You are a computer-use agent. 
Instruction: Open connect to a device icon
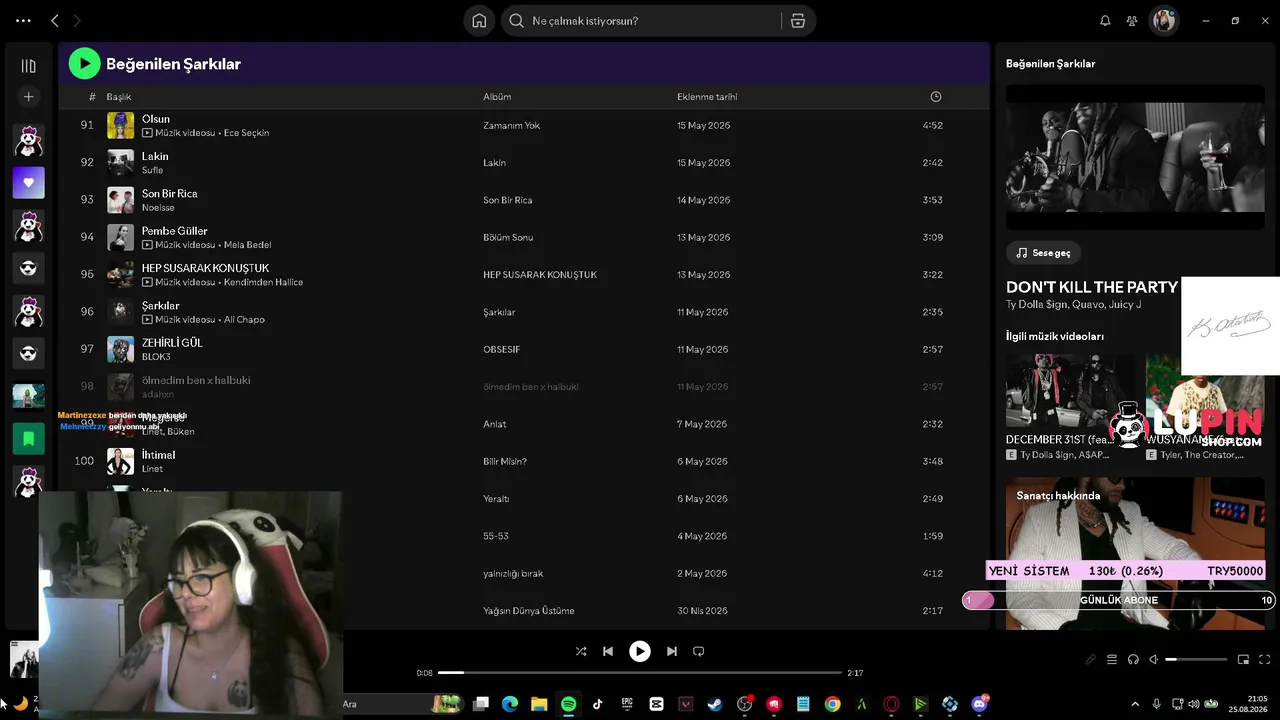1133,660
